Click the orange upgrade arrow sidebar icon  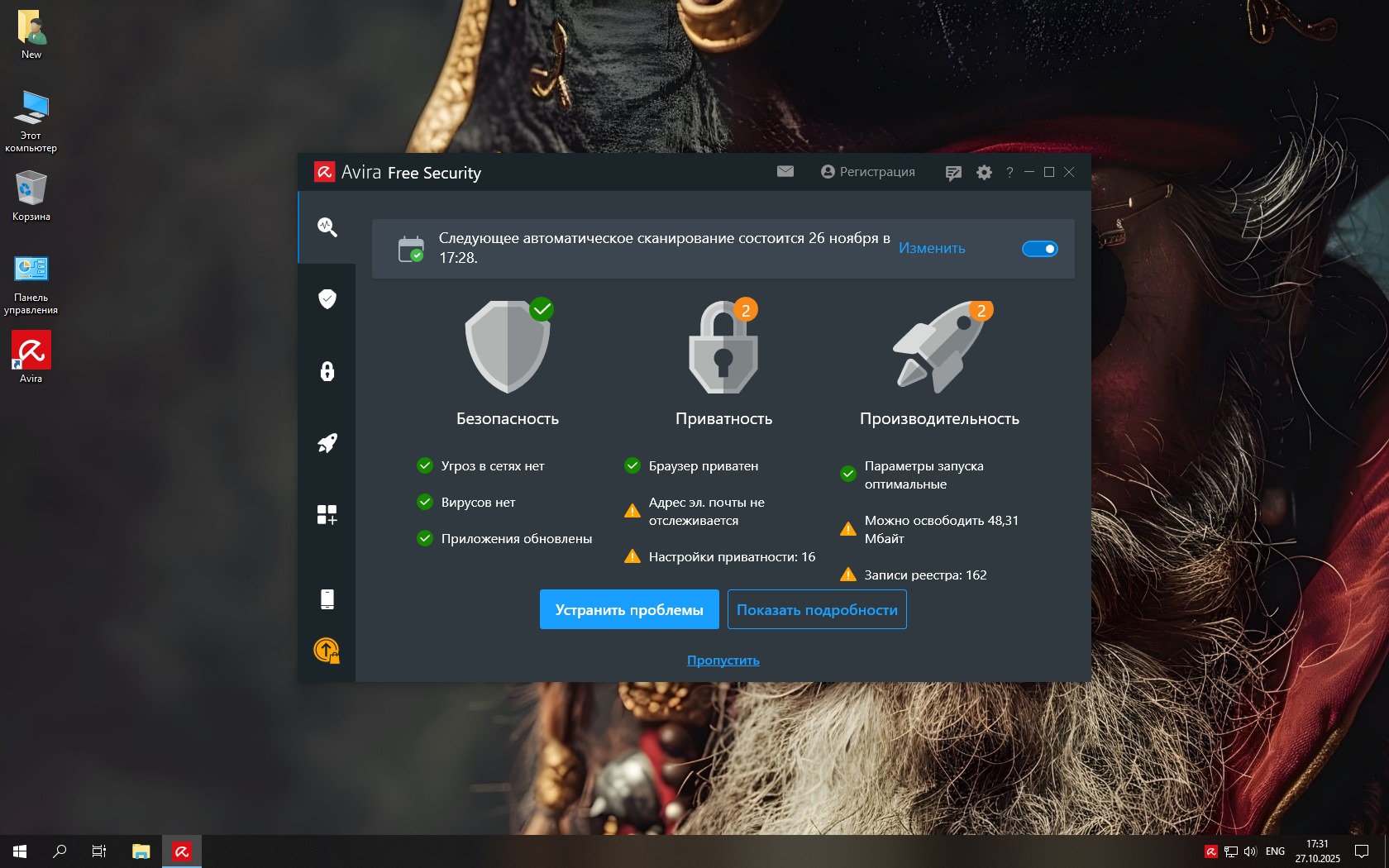tap(327, 651)
